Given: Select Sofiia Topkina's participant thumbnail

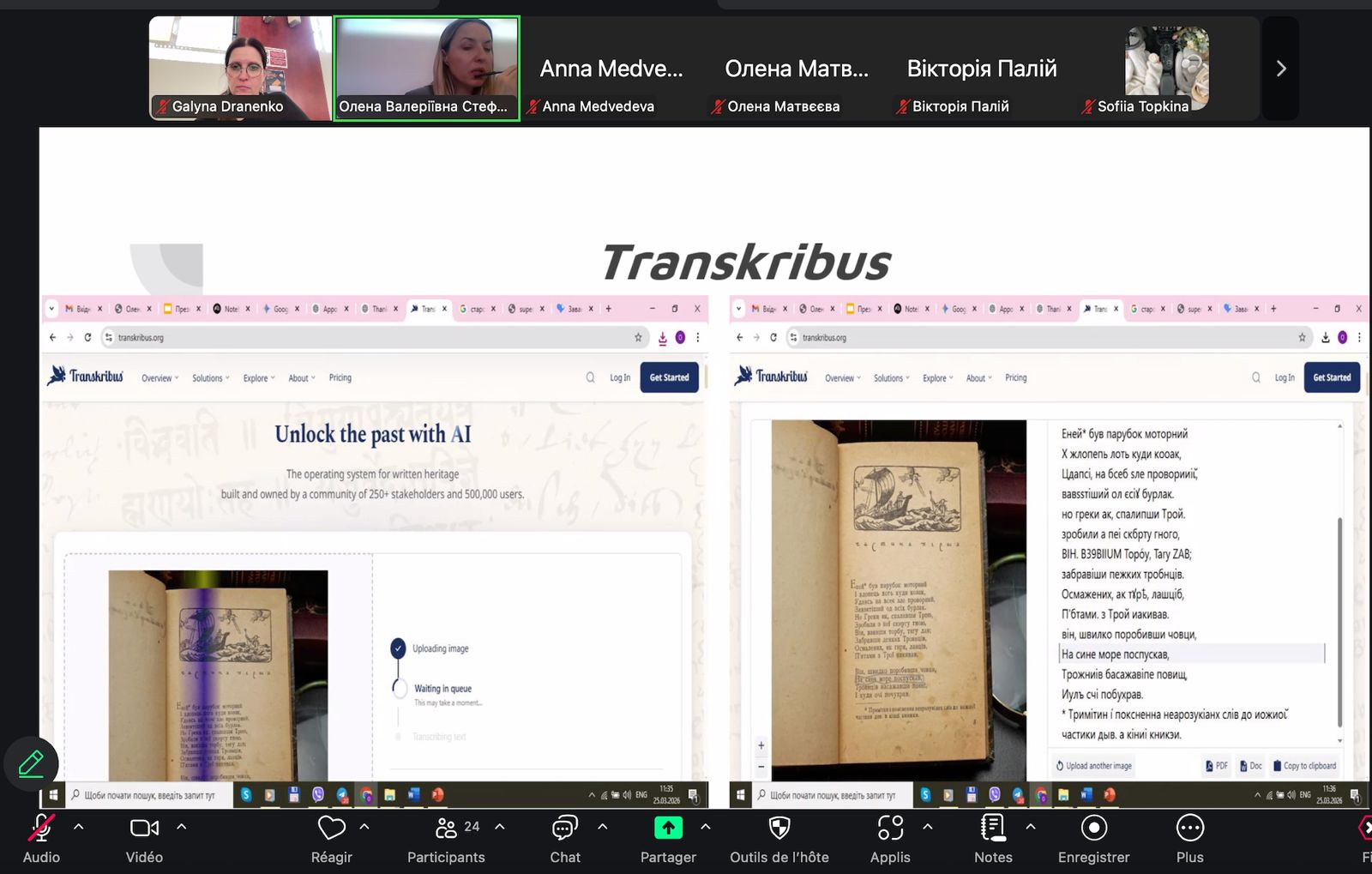Looking at the screenshot, I should click(x=1167, y=69).
